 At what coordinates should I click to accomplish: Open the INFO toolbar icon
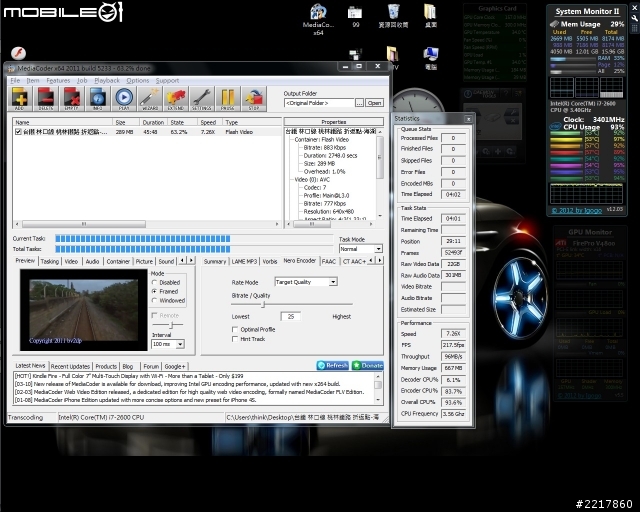tap(98, 98)
